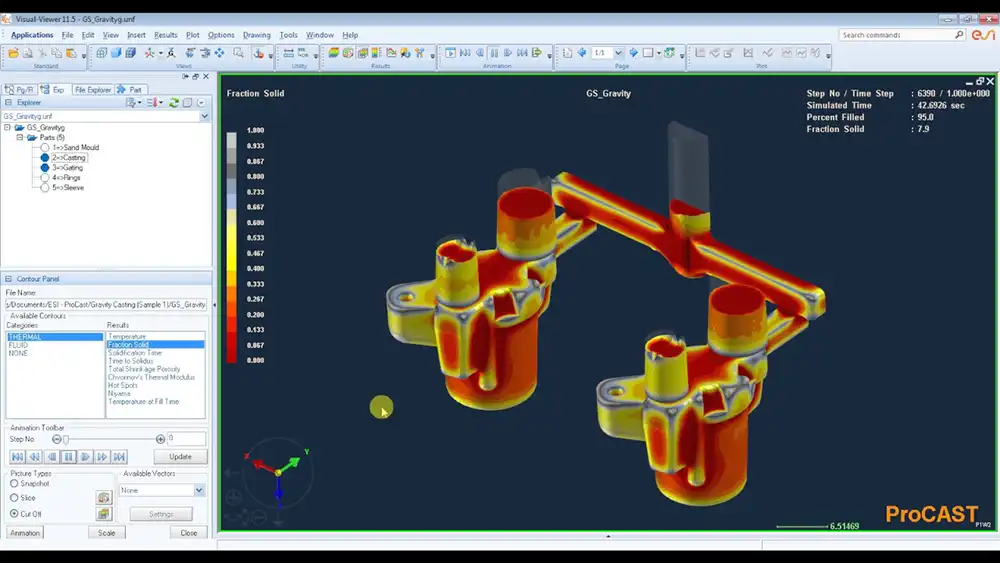Select the shaded solid view icon
Screen dimensions: 1000x563
[116, 54]
